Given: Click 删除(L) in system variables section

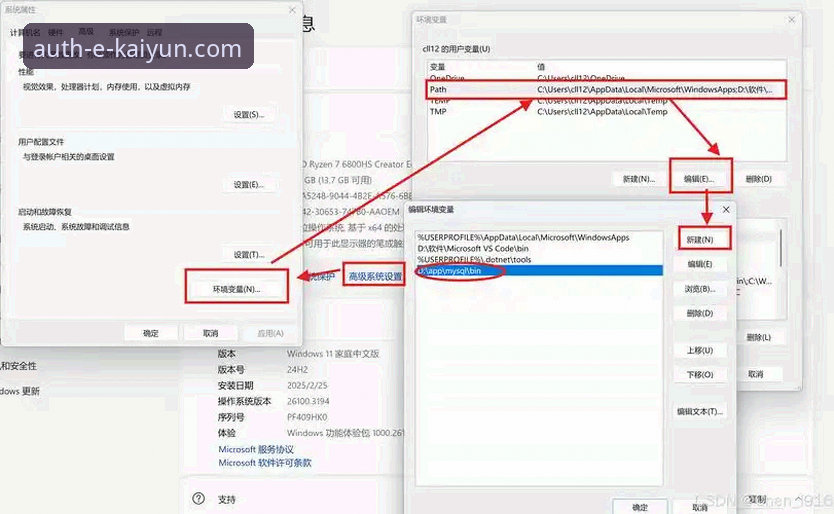Looking at the screenshot, I should pos(758,337).
